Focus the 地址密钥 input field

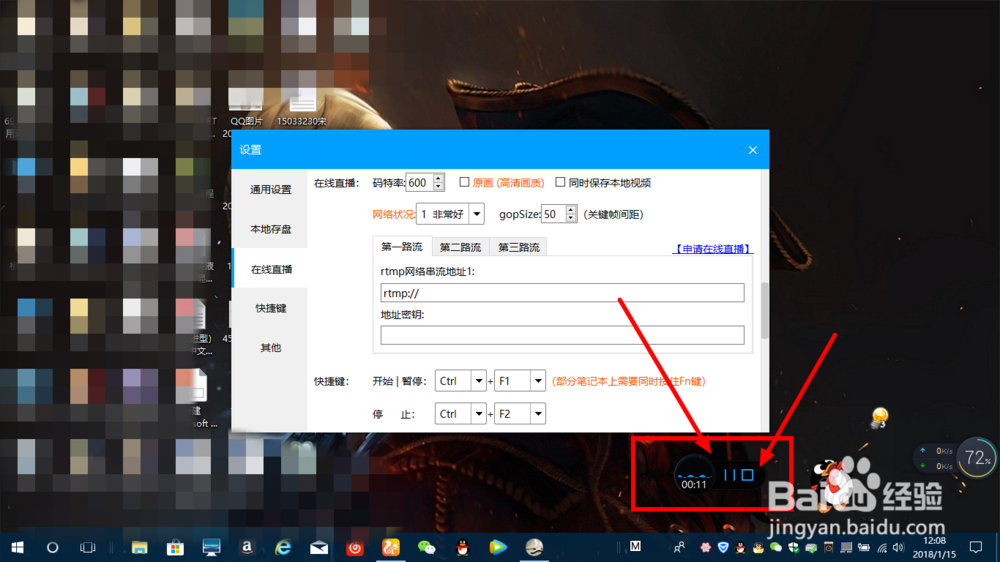point(562,336)
